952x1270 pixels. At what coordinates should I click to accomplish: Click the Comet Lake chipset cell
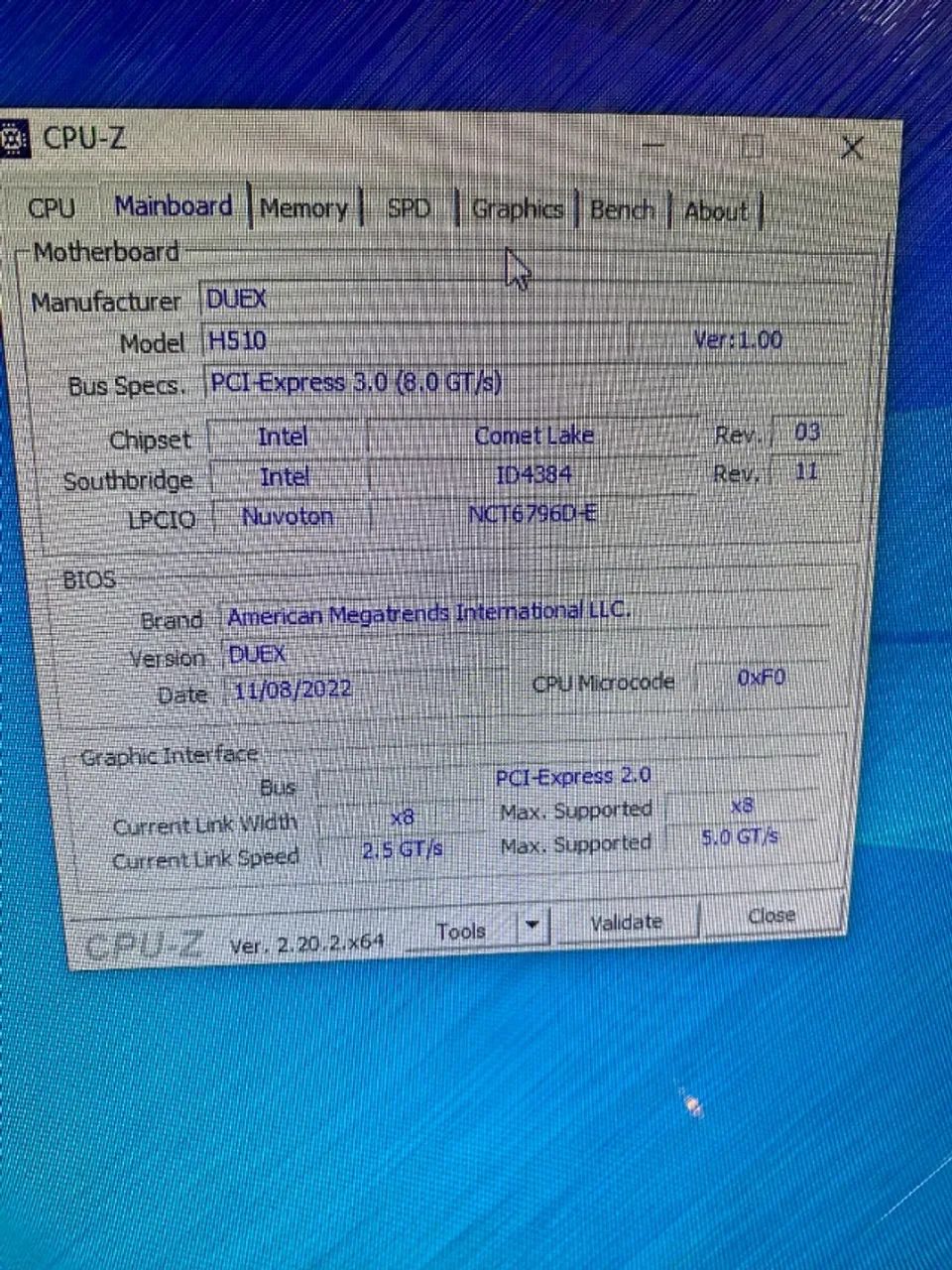[534, 436]
